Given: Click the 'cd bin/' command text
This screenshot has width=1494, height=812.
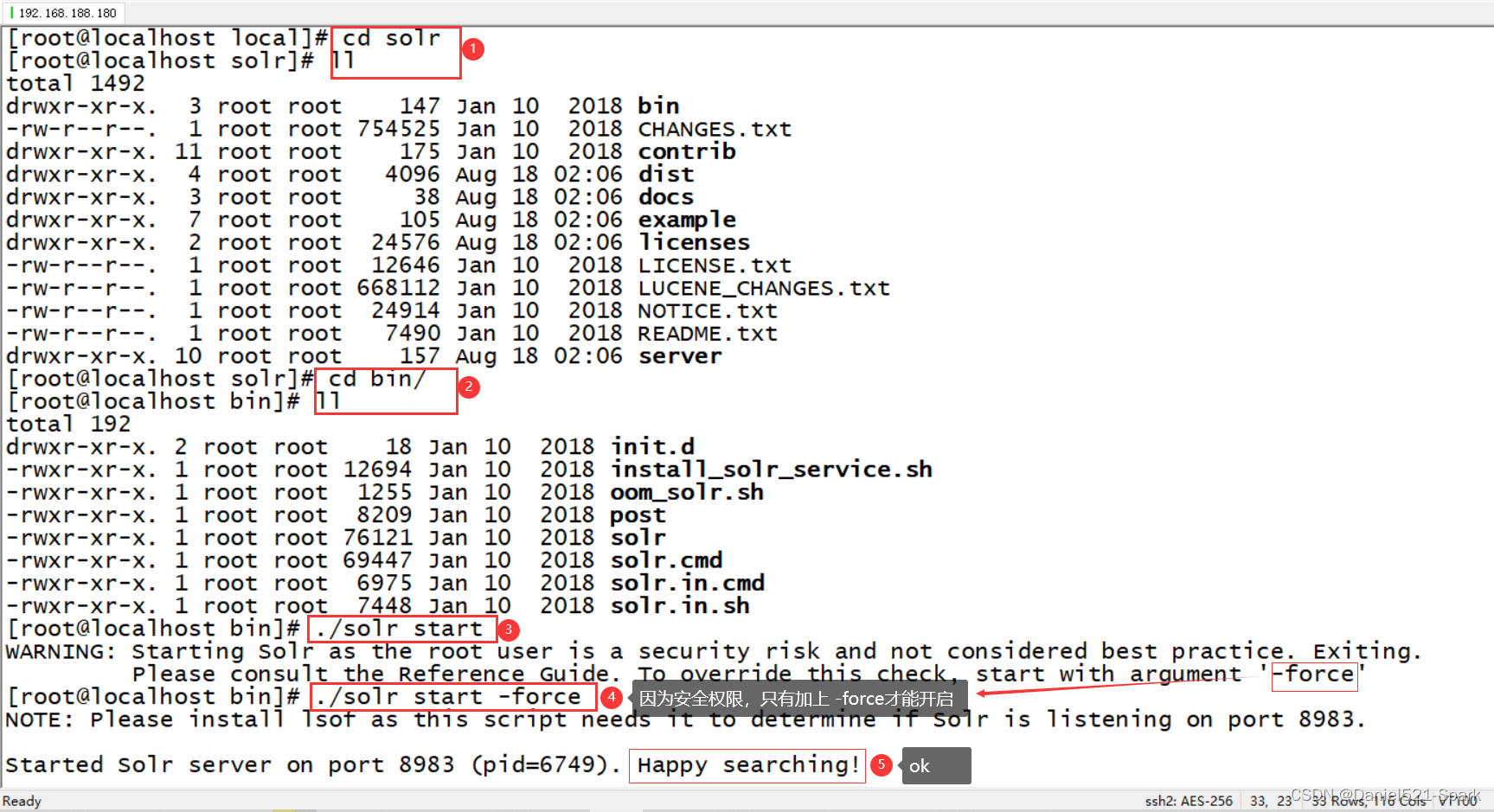Looking at the screenshot, I should point(377,379).
